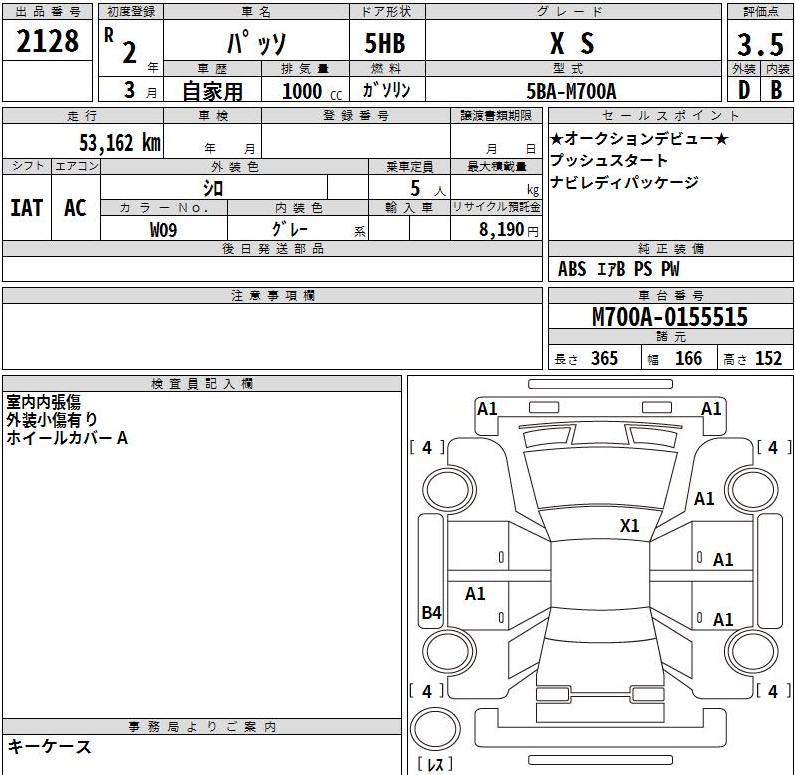Click A1 mark beside the right front fender
The height and width of the screenshot is (775, 795).
[704, 499]
